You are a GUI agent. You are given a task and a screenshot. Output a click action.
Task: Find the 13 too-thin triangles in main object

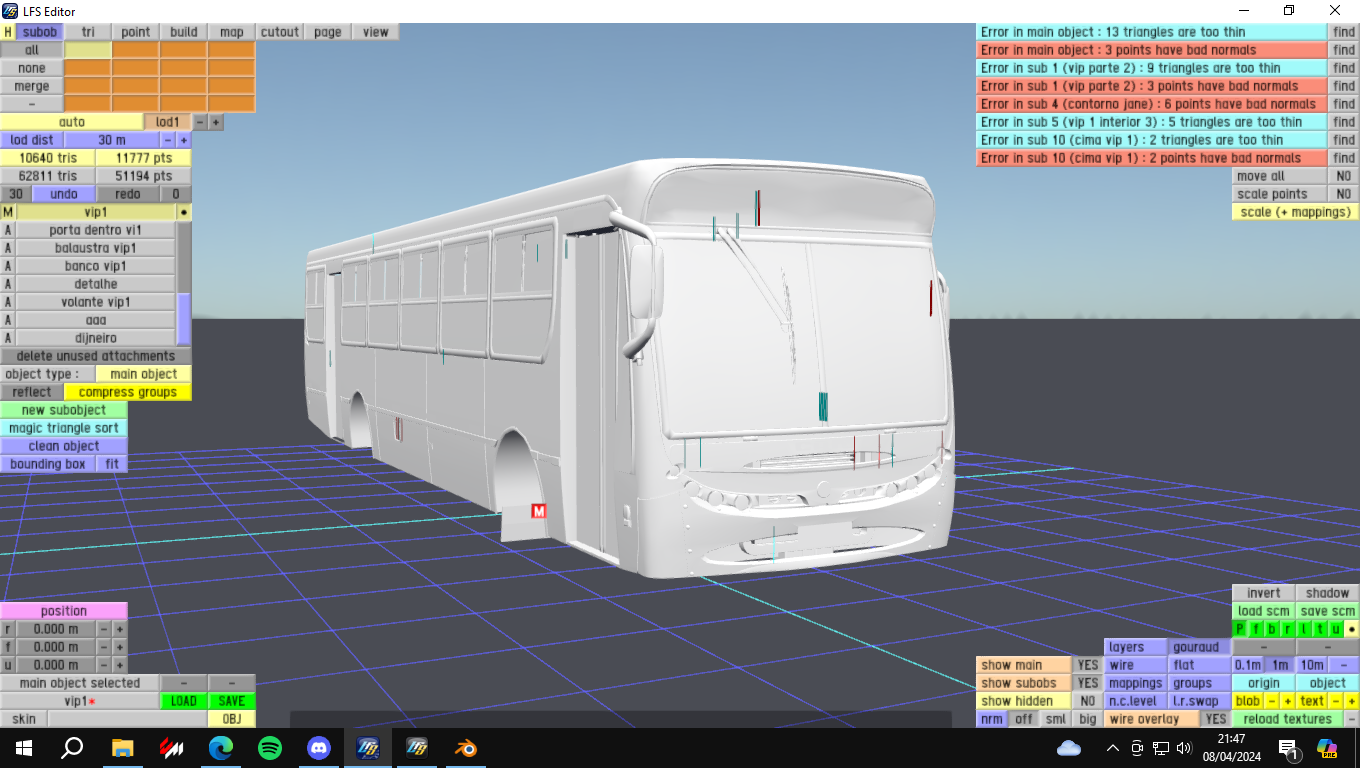1344,32
